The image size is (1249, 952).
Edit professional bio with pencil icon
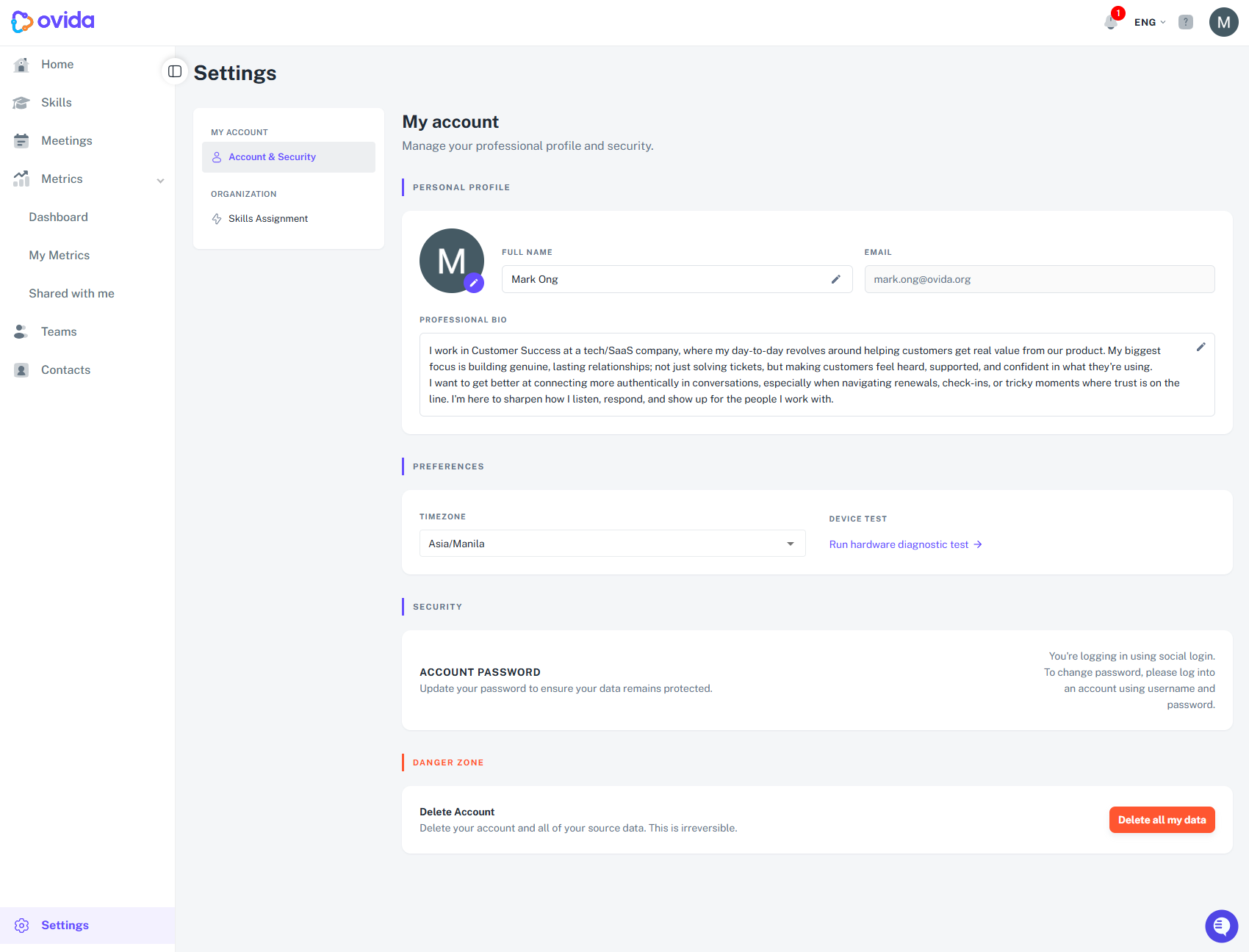1201,347
